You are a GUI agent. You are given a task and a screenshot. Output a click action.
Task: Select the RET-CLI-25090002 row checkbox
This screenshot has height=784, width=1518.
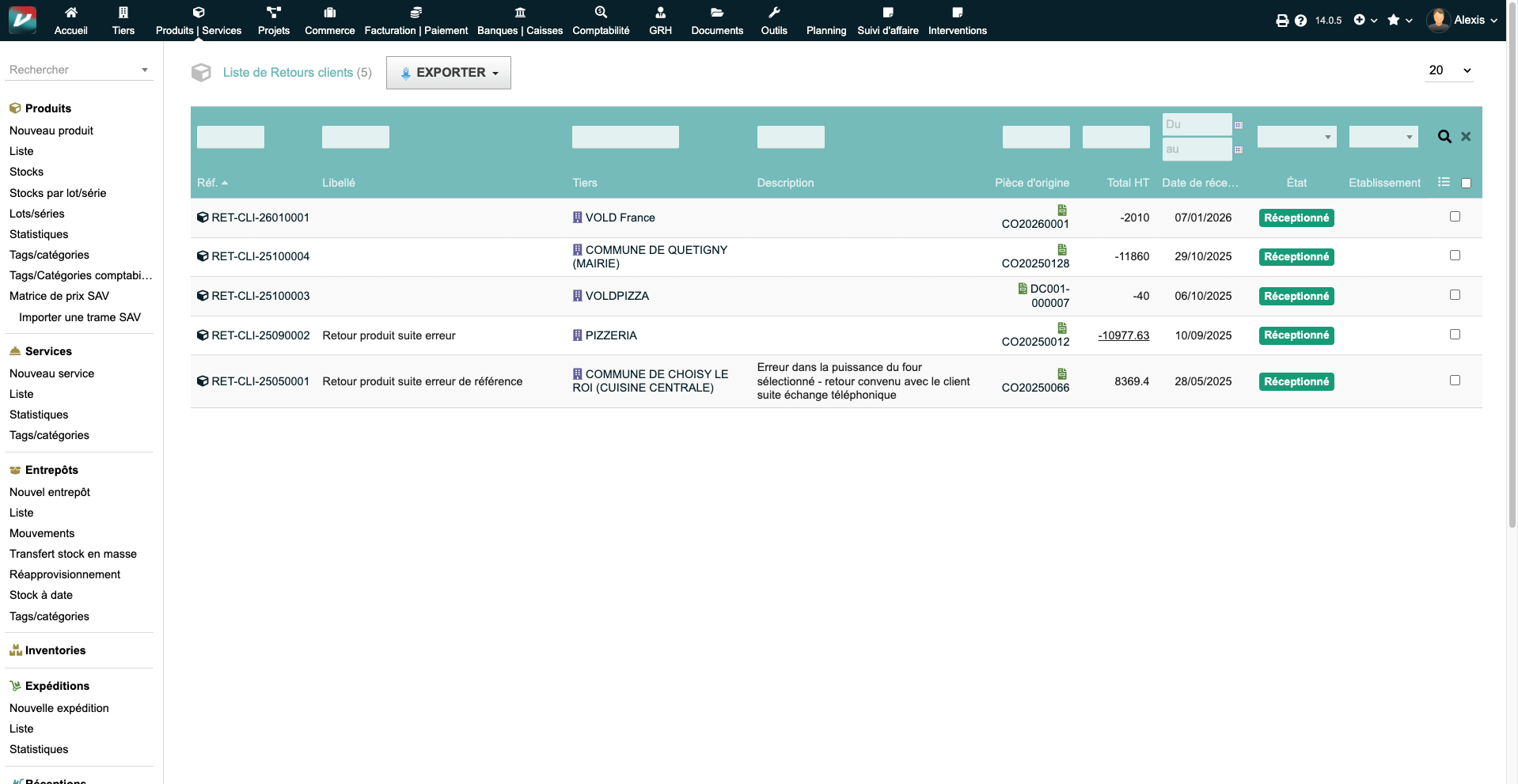tap(1455, 335)
